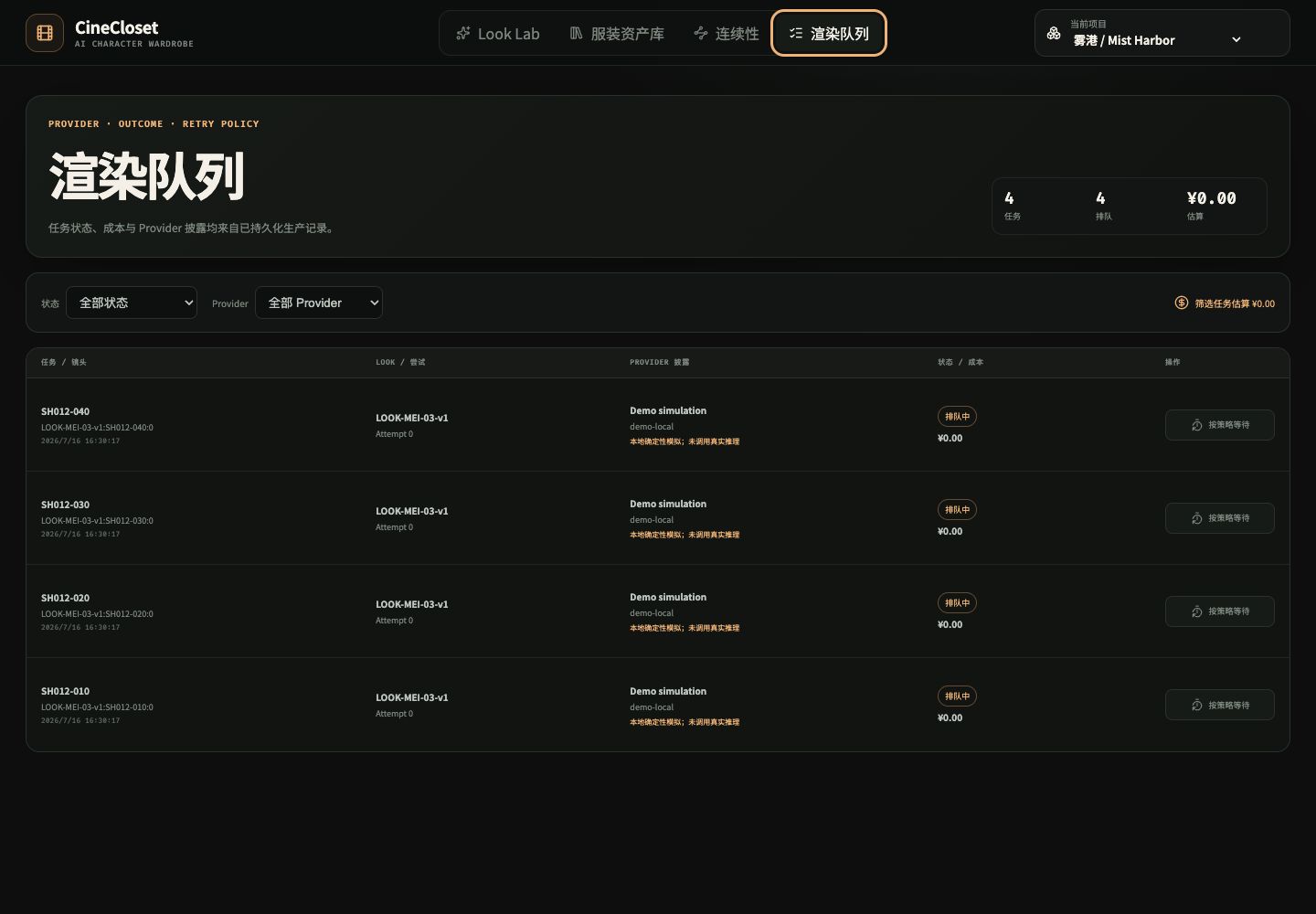Image resolution: width=1316 pixels, height=914 pixels.
Task: Click the wait icon in SH012-030 row
Action: coord(1196,518)
